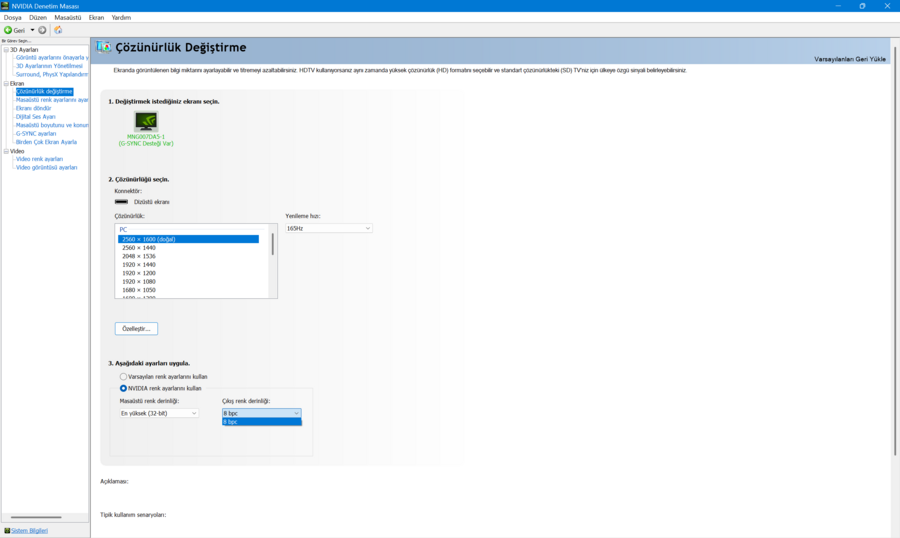Select the MNG007DAS-1 monitor icon
Viewport: 900px width, 538px height.
tap(146, 121)
